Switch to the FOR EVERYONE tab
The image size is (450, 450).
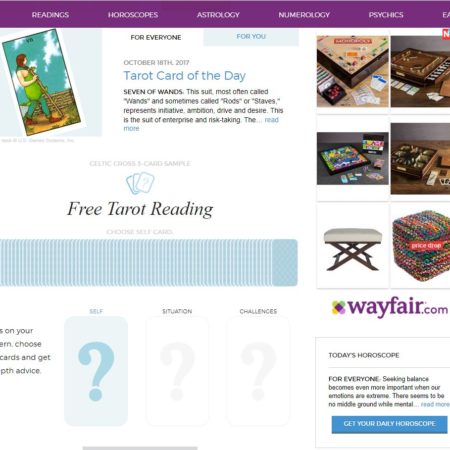point(156,37)
